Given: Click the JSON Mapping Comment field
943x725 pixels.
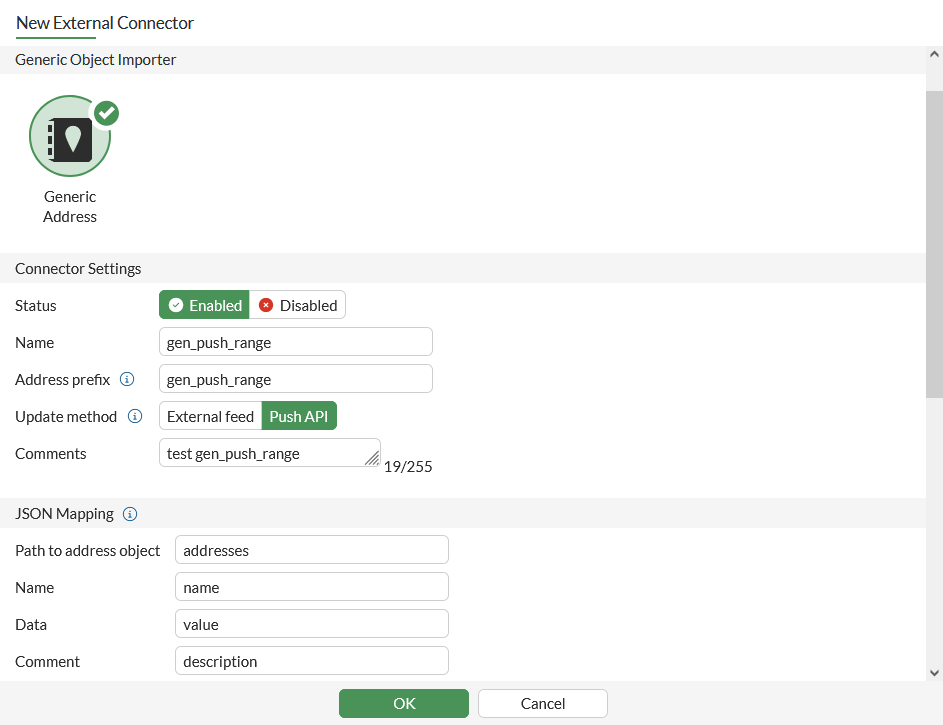Looking at the screenshot, I should tap(312, 661).
